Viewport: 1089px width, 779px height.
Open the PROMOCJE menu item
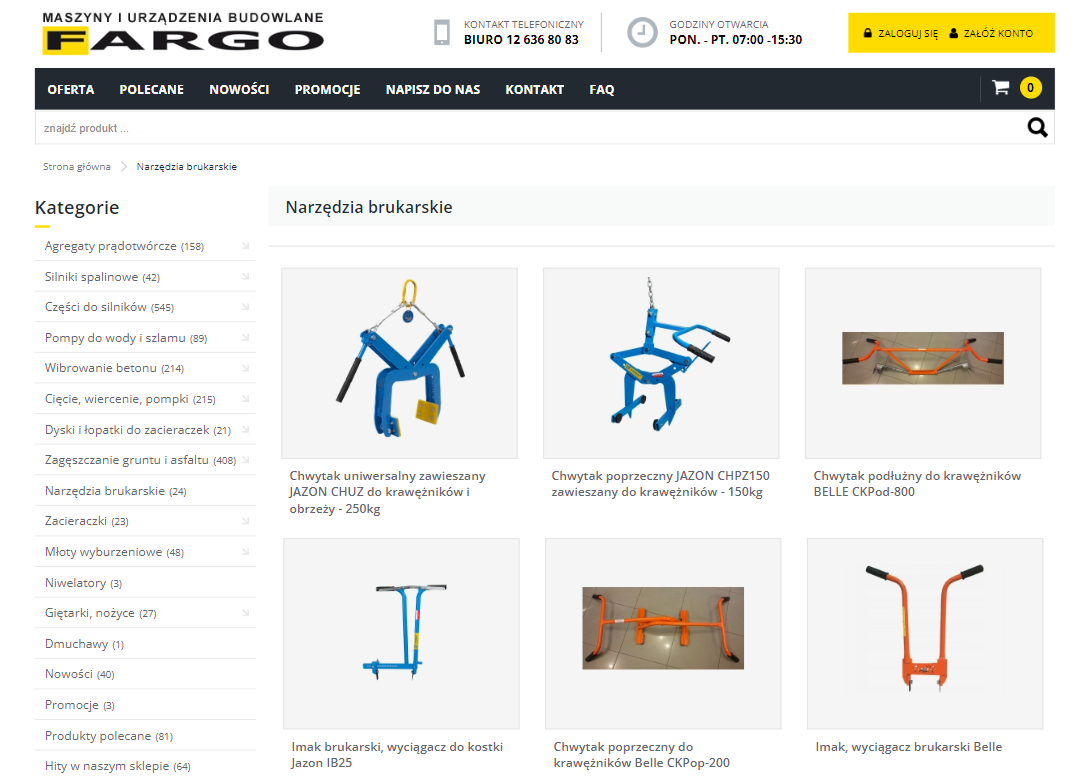[x=327, y=90]
